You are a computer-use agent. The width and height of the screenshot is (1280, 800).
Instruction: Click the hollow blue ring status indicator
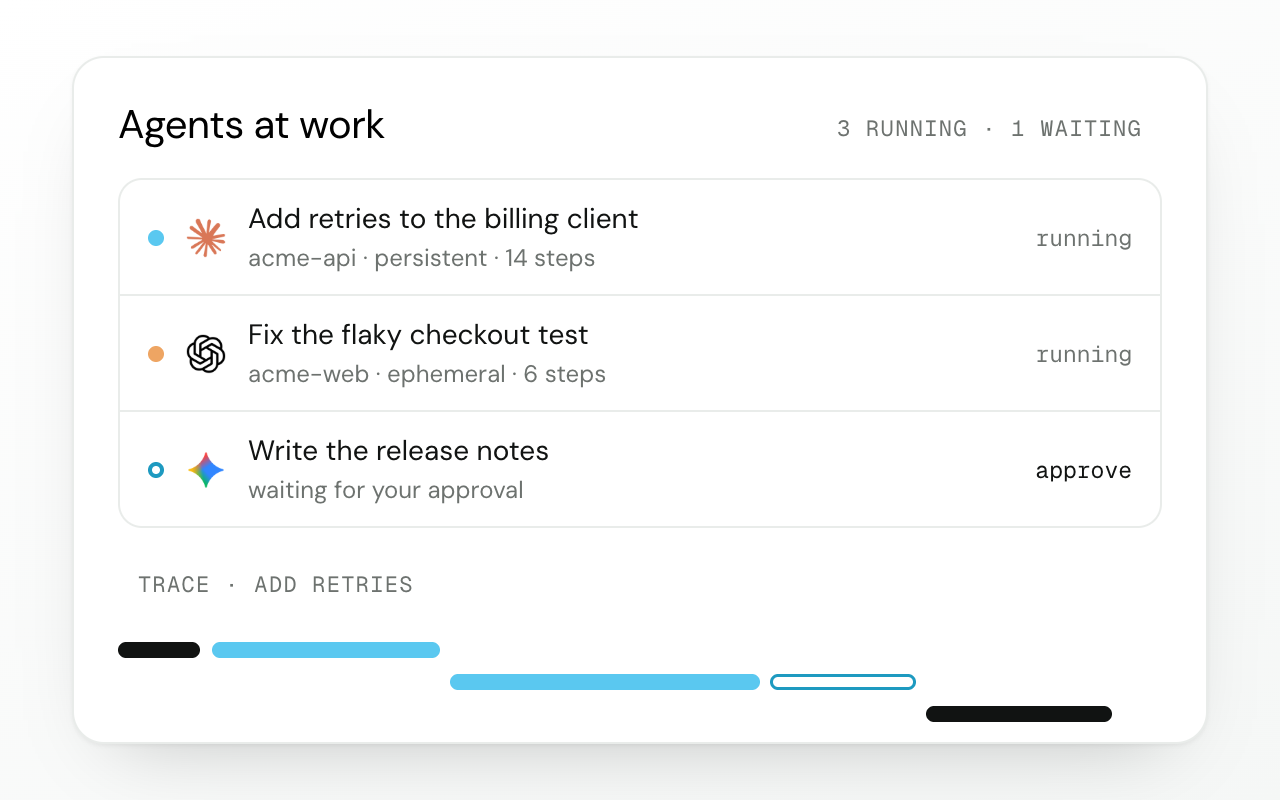click(156, 470)
